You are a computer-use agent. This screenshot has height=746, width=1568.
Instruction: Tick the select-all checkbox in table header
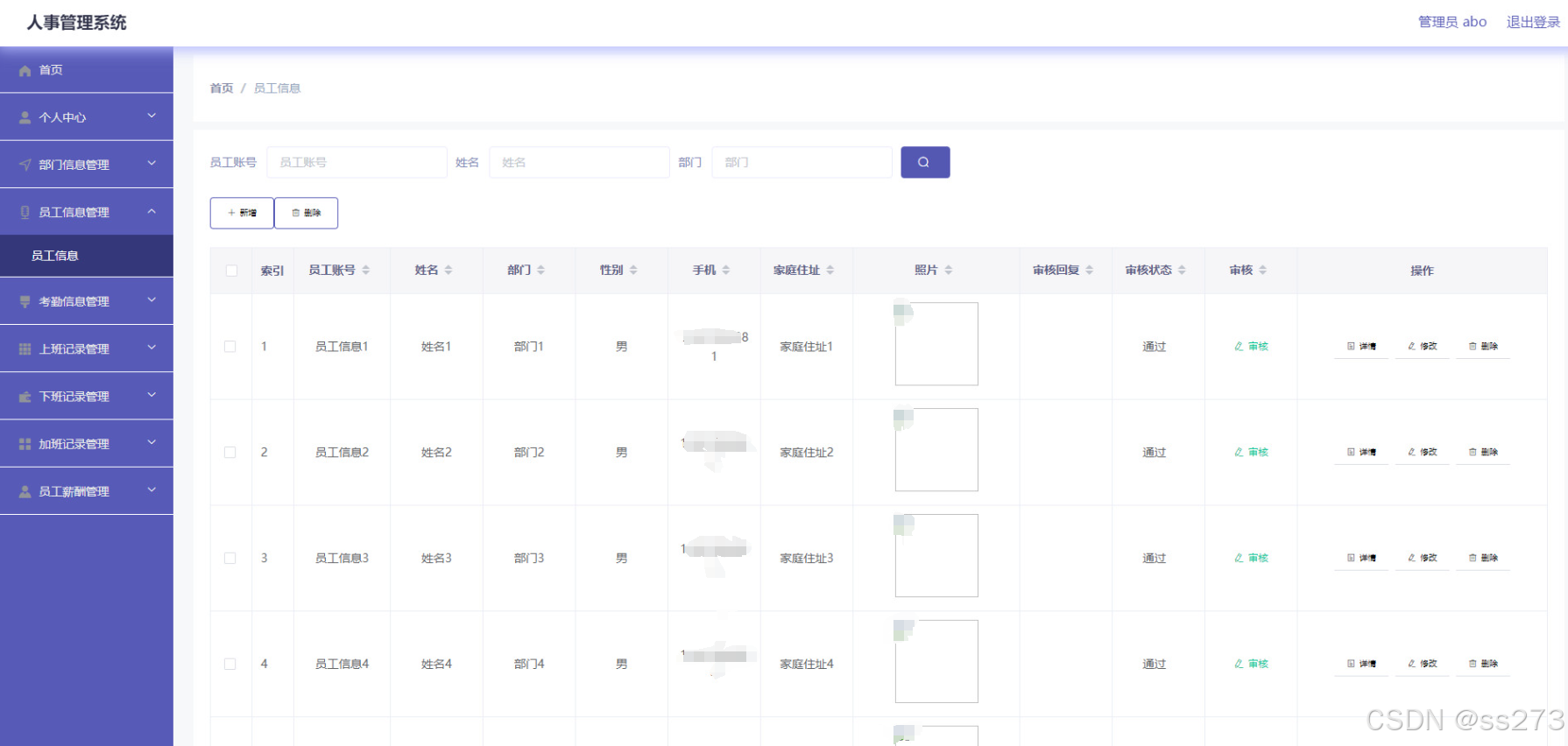tap(231, 271)
